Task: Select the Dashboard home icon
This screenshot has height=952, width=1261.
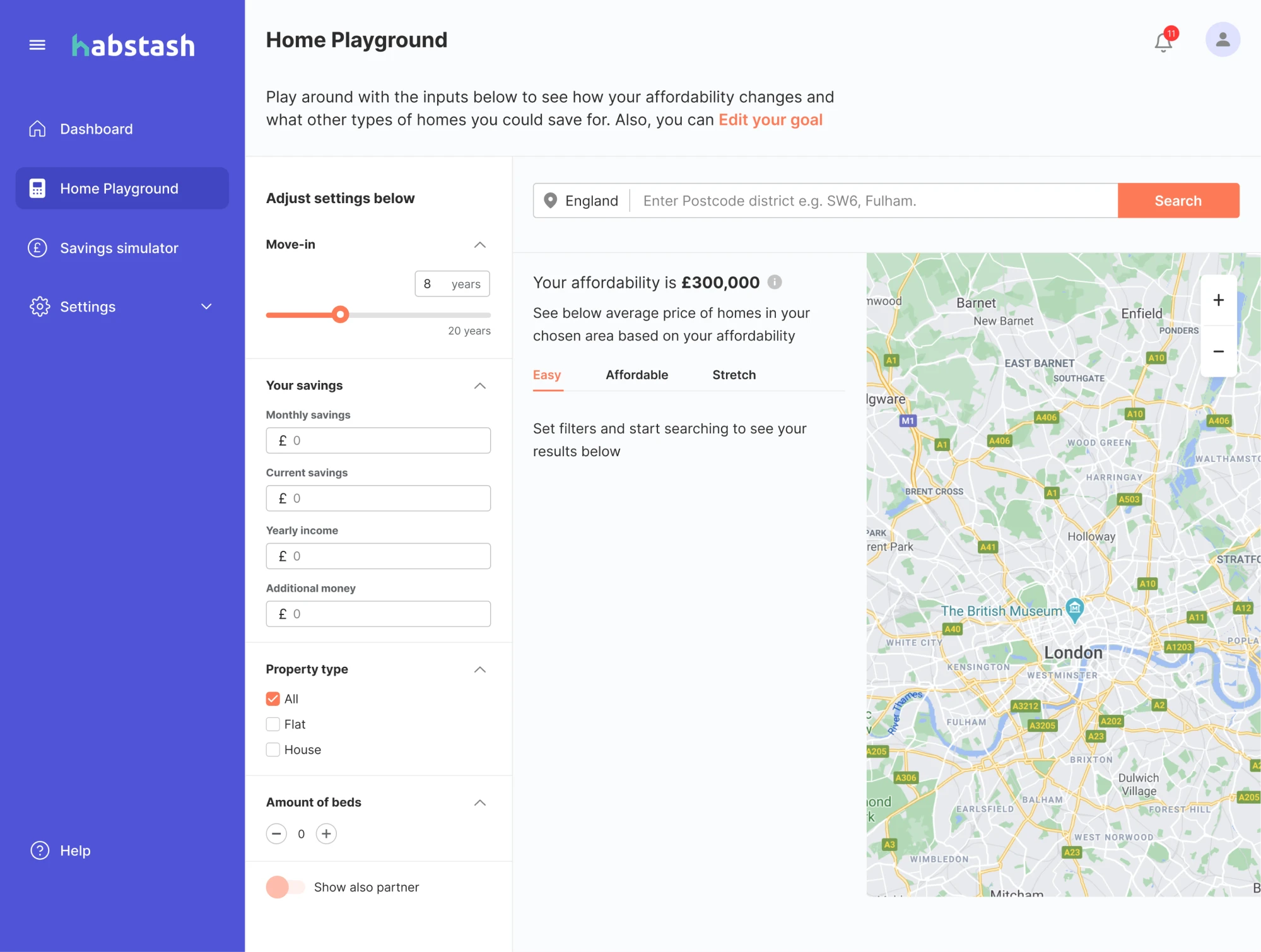Action: (x=37, y=129)
